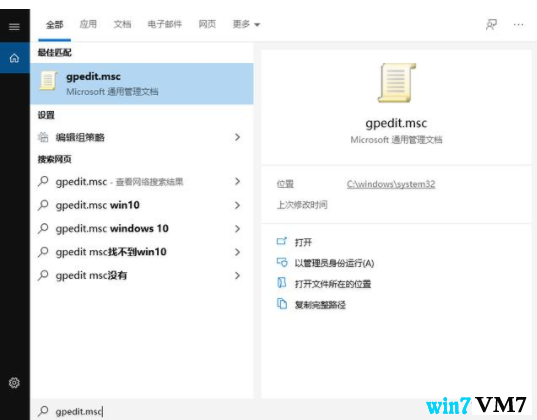Select the large gpedit.msc document icon in preview
The width and height of the screenshot is (537, 420).
point(397,83)
